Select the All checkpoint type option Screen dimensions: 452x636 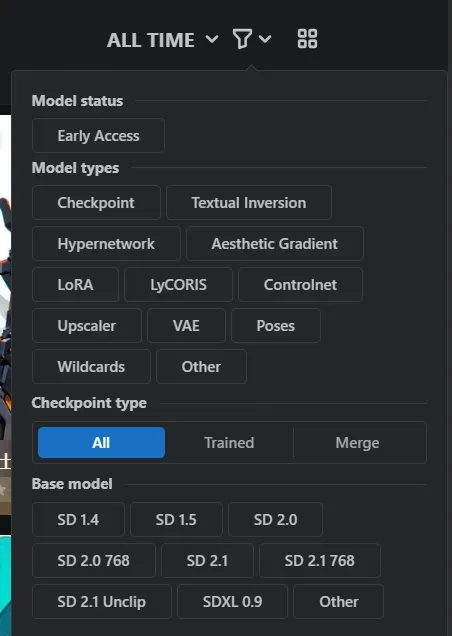[101, 443]
